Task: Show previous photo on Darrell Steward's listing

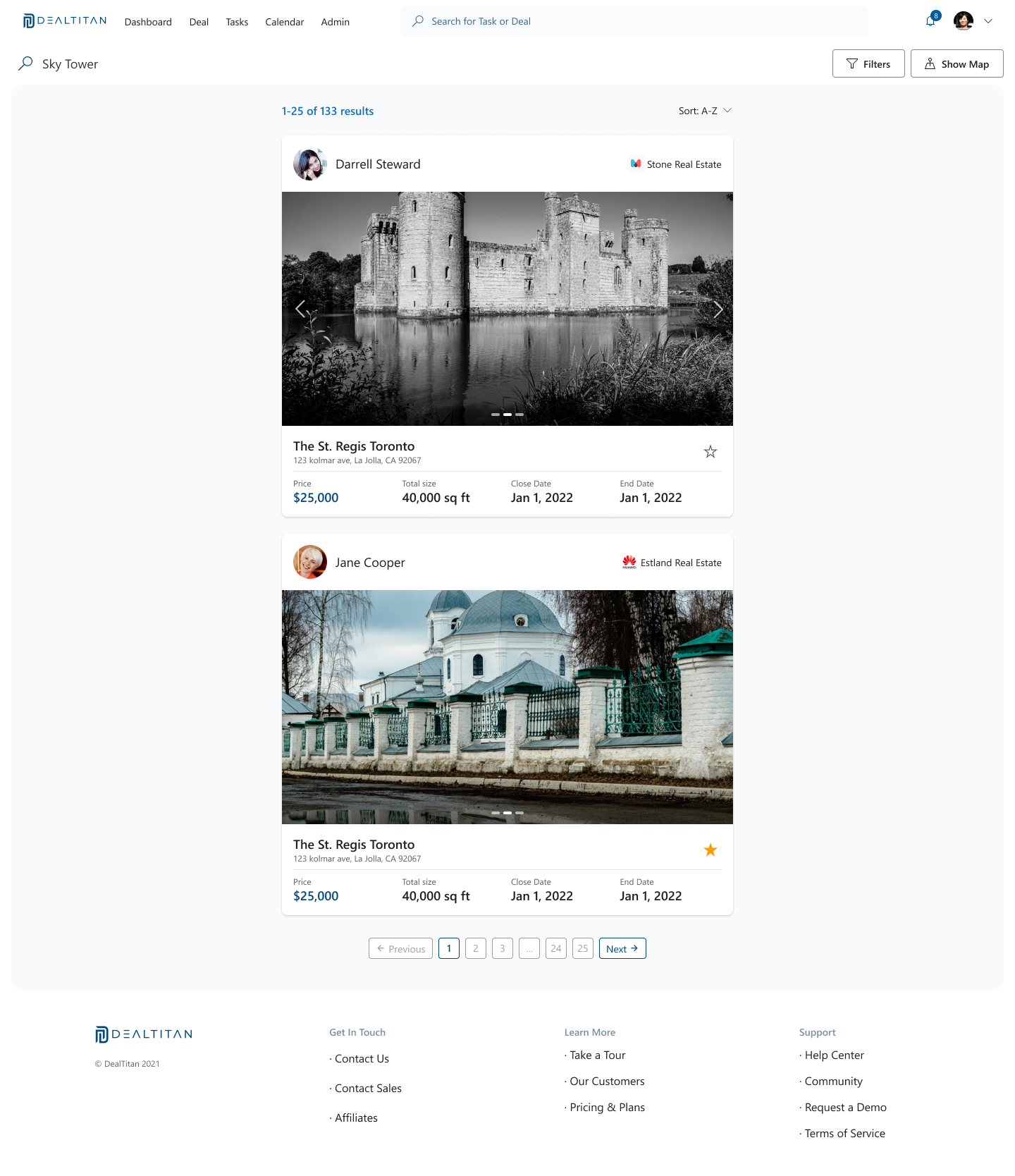Action: click(x=300, y=309)
